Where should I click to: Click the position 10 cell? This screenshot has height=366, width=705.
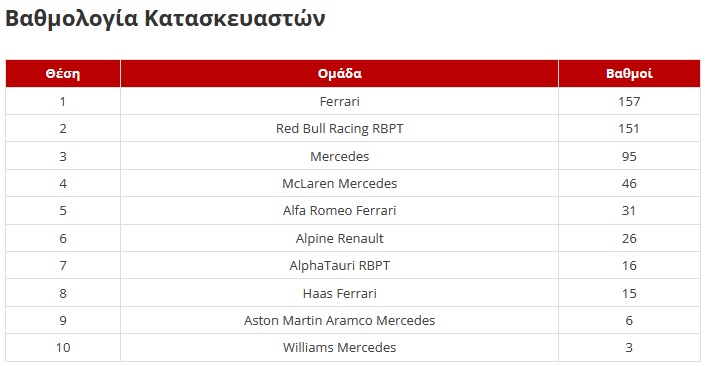(63, 348)
